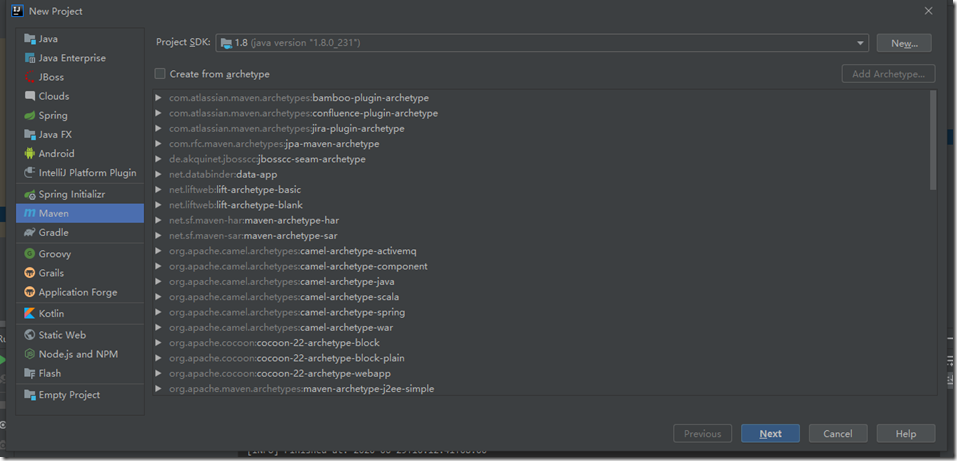The image size is (957, 461).
Task: Select the JBoss icon in sidebar
Action: 29,77
